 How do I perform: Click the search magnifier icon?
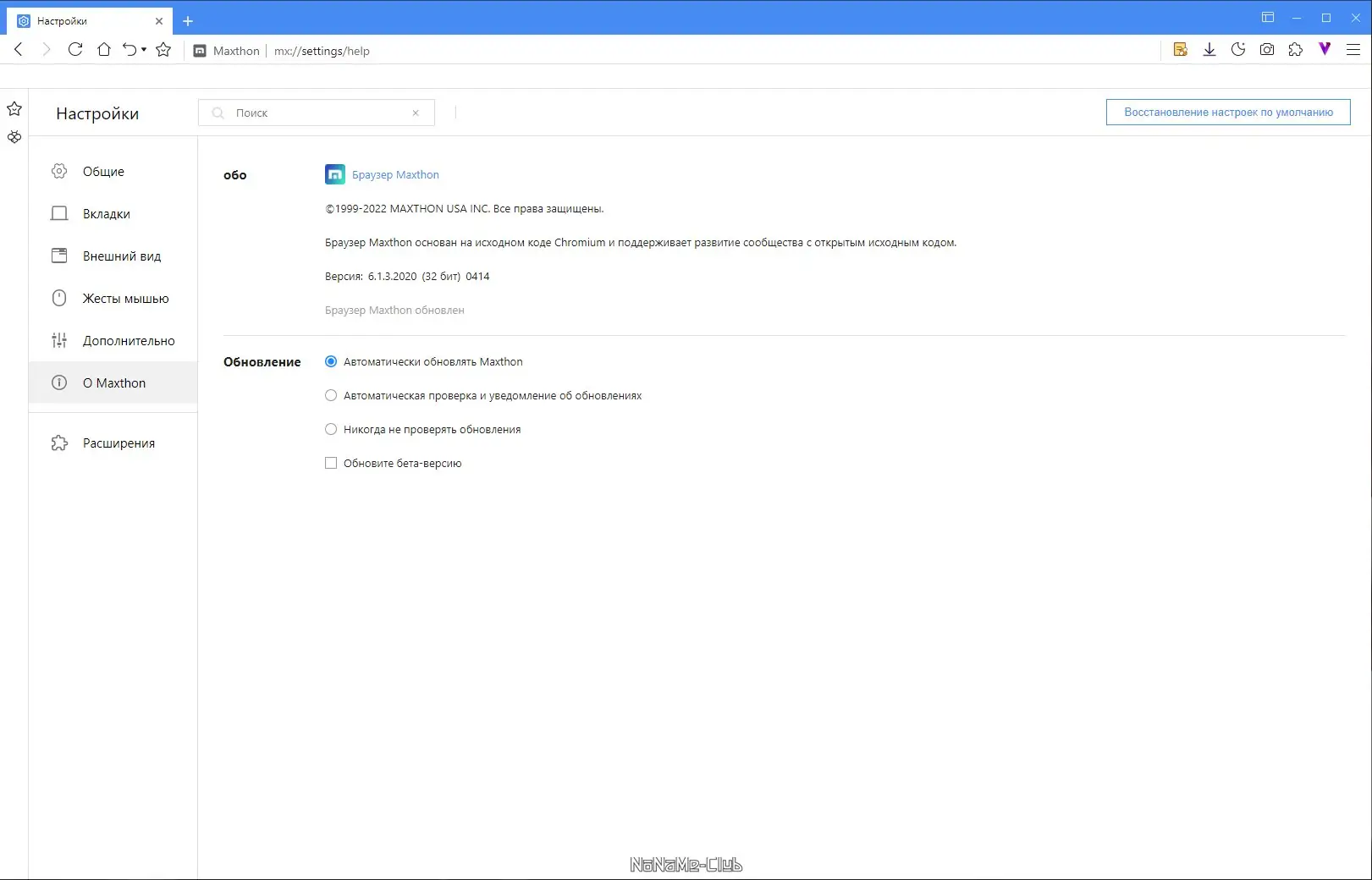(x=218, y=113)
